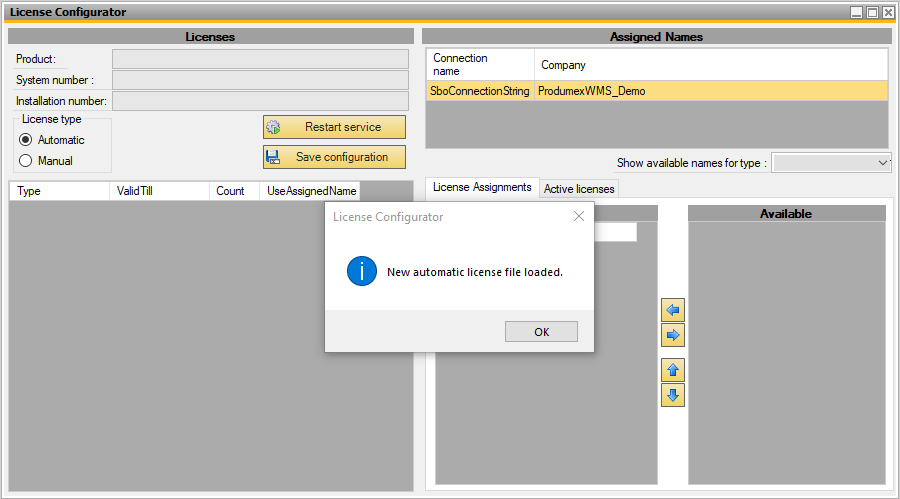Click the Type column header
This screenshot has width=900, height=499.
pos(58,191)
